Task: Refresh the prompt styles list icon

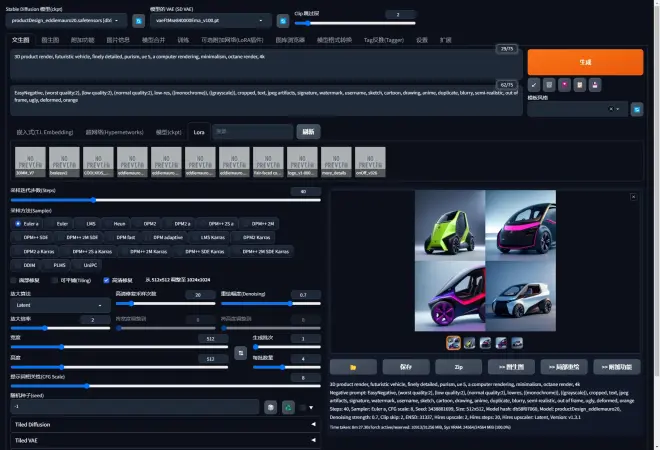Action: coord(637,109)
